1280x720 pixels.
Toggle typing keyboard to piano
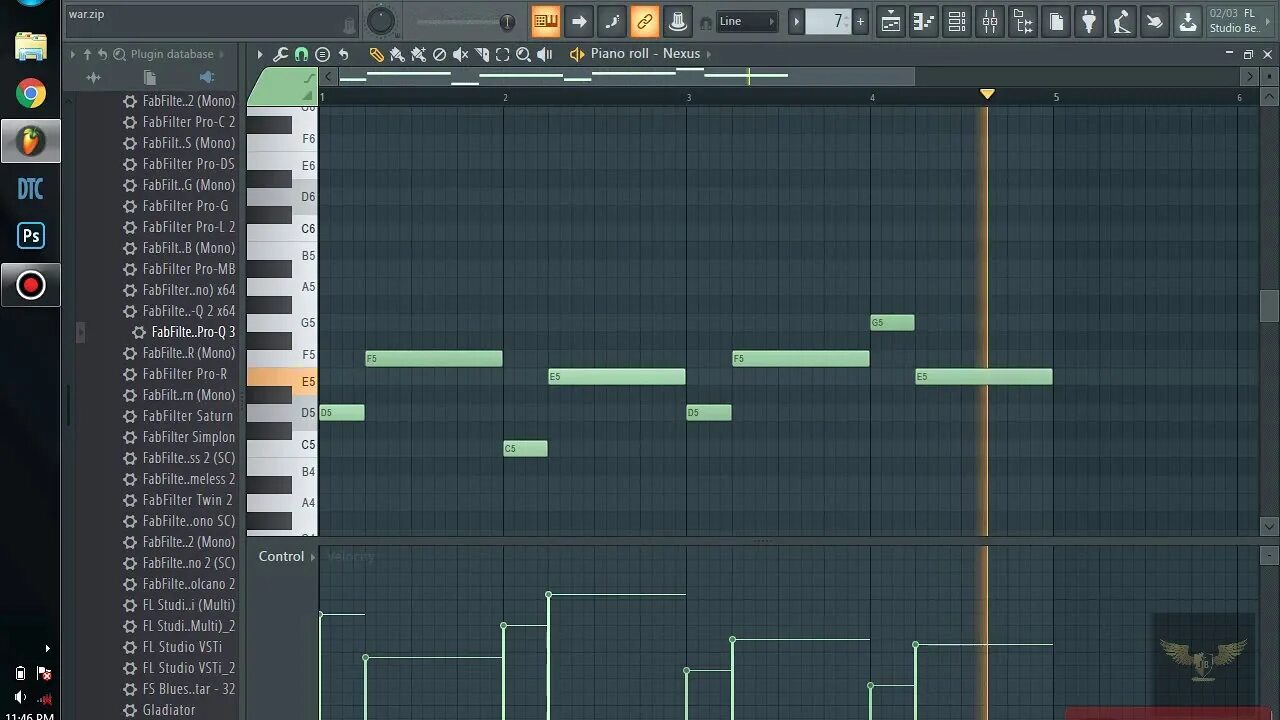[x=545, y=21]
